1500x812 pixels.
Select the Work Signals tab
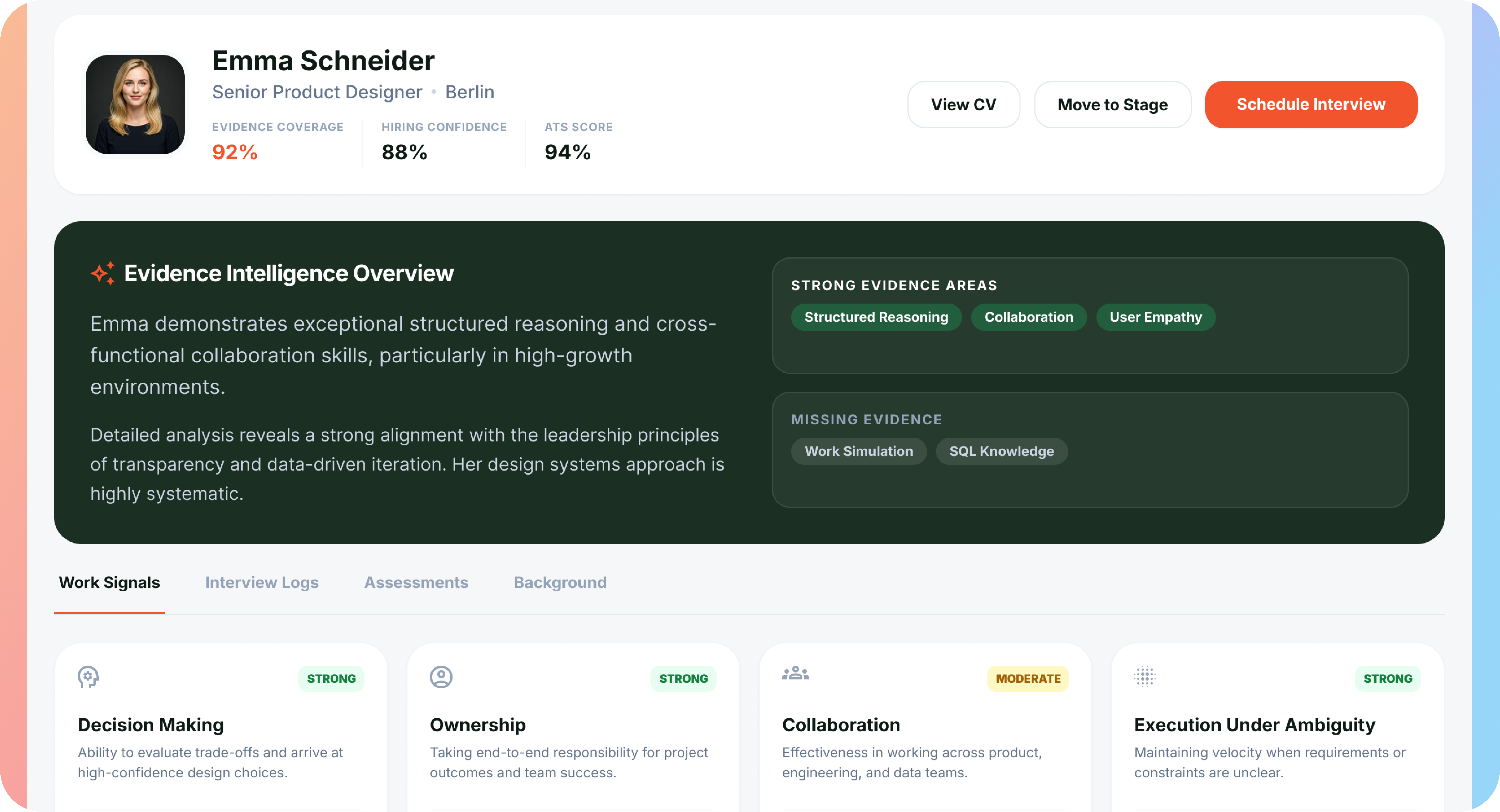point(109,582)
